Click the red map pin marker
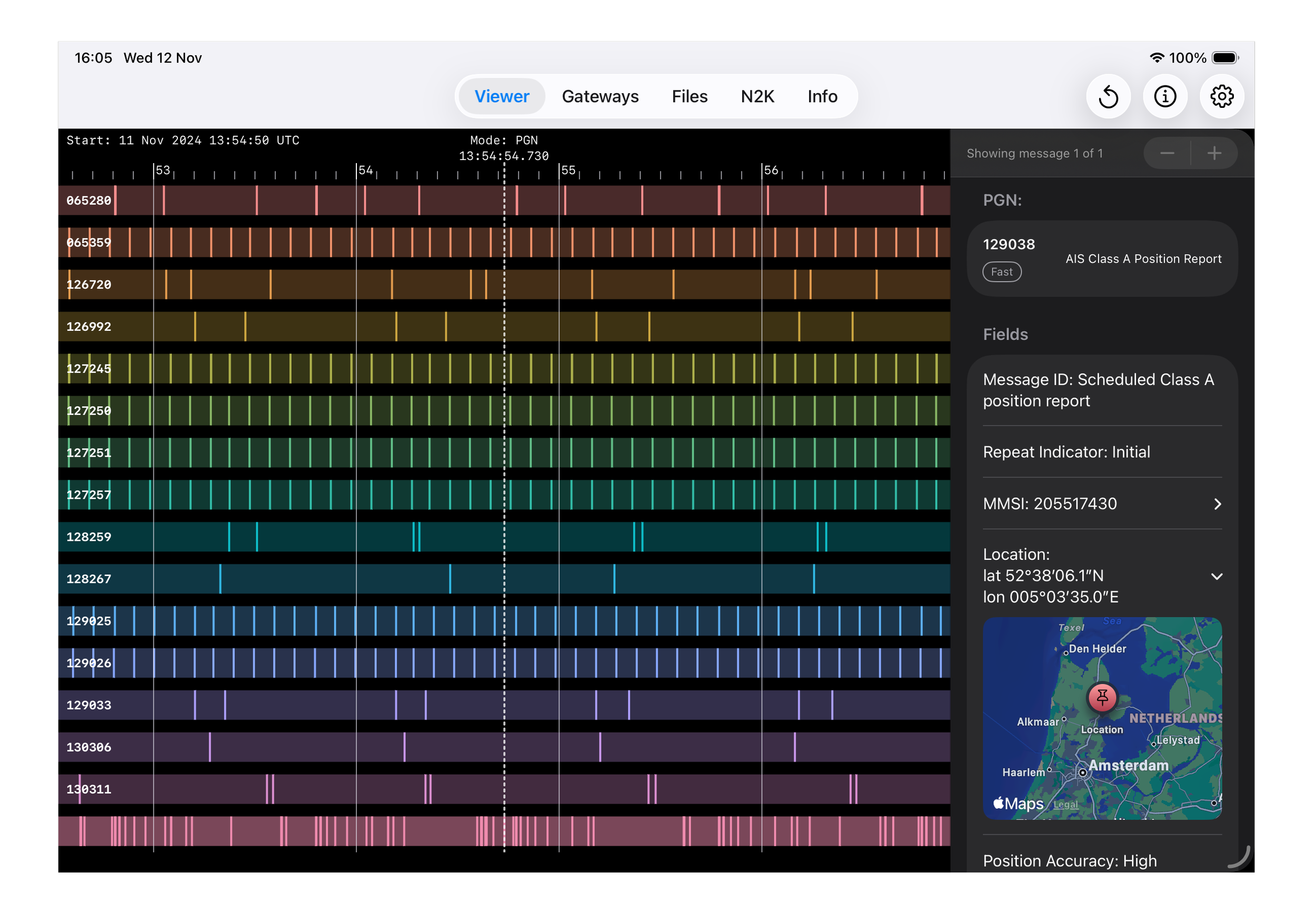The width and height of the screenshot is (1316, 914). coord(1102,698)
